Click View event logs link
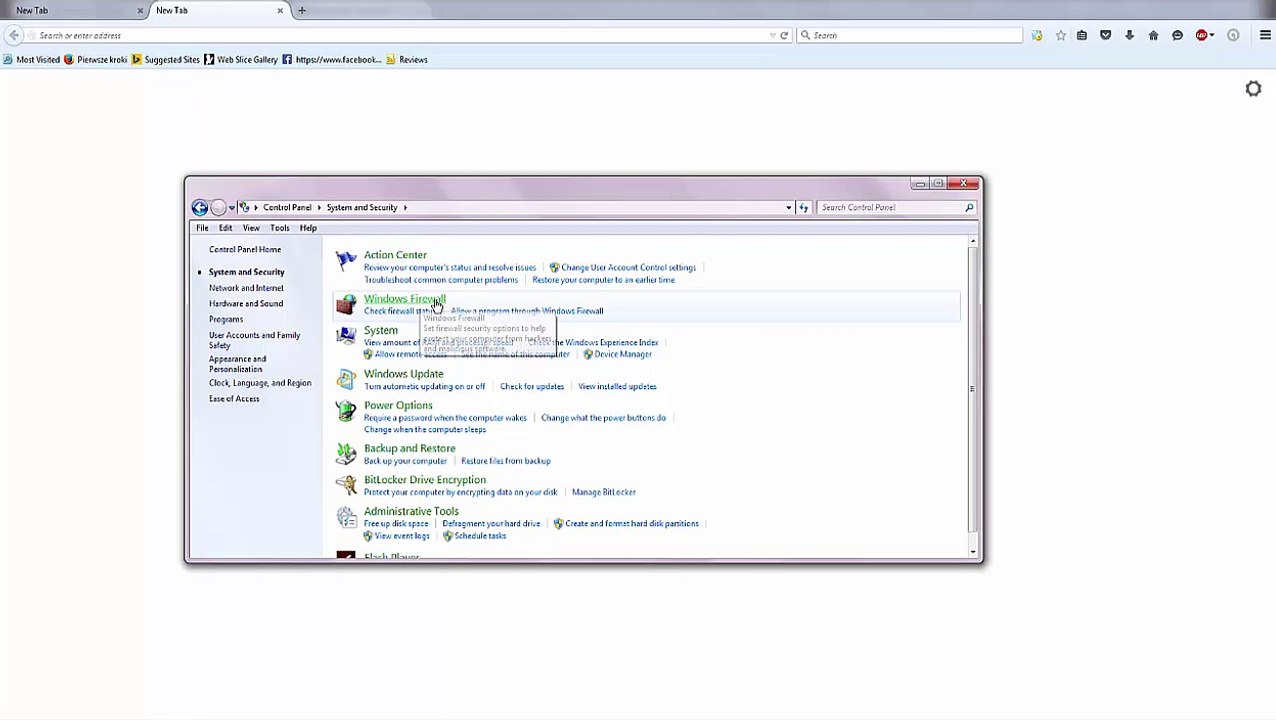 point(402,536)
